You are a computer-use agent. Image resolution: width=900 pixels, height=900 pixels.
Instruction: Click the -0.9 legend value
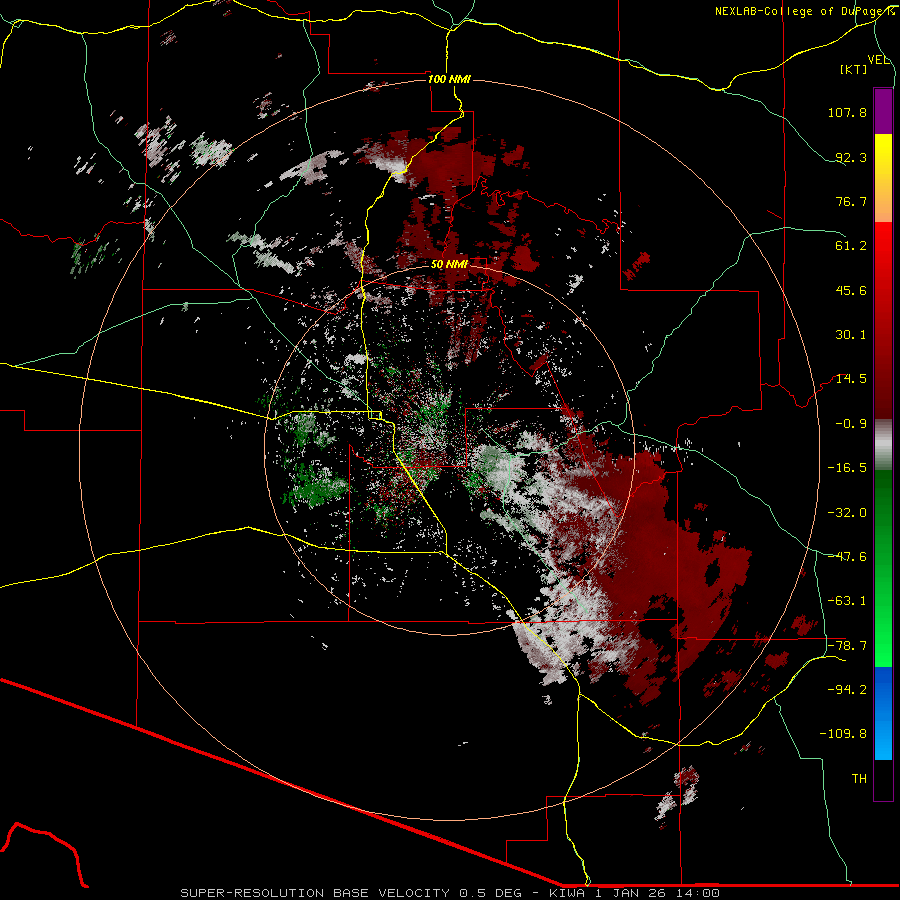(851, 424)
